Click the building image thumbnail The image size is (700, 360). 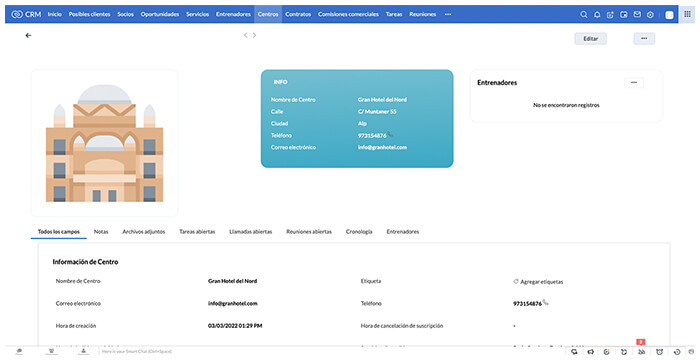(104, 143)
